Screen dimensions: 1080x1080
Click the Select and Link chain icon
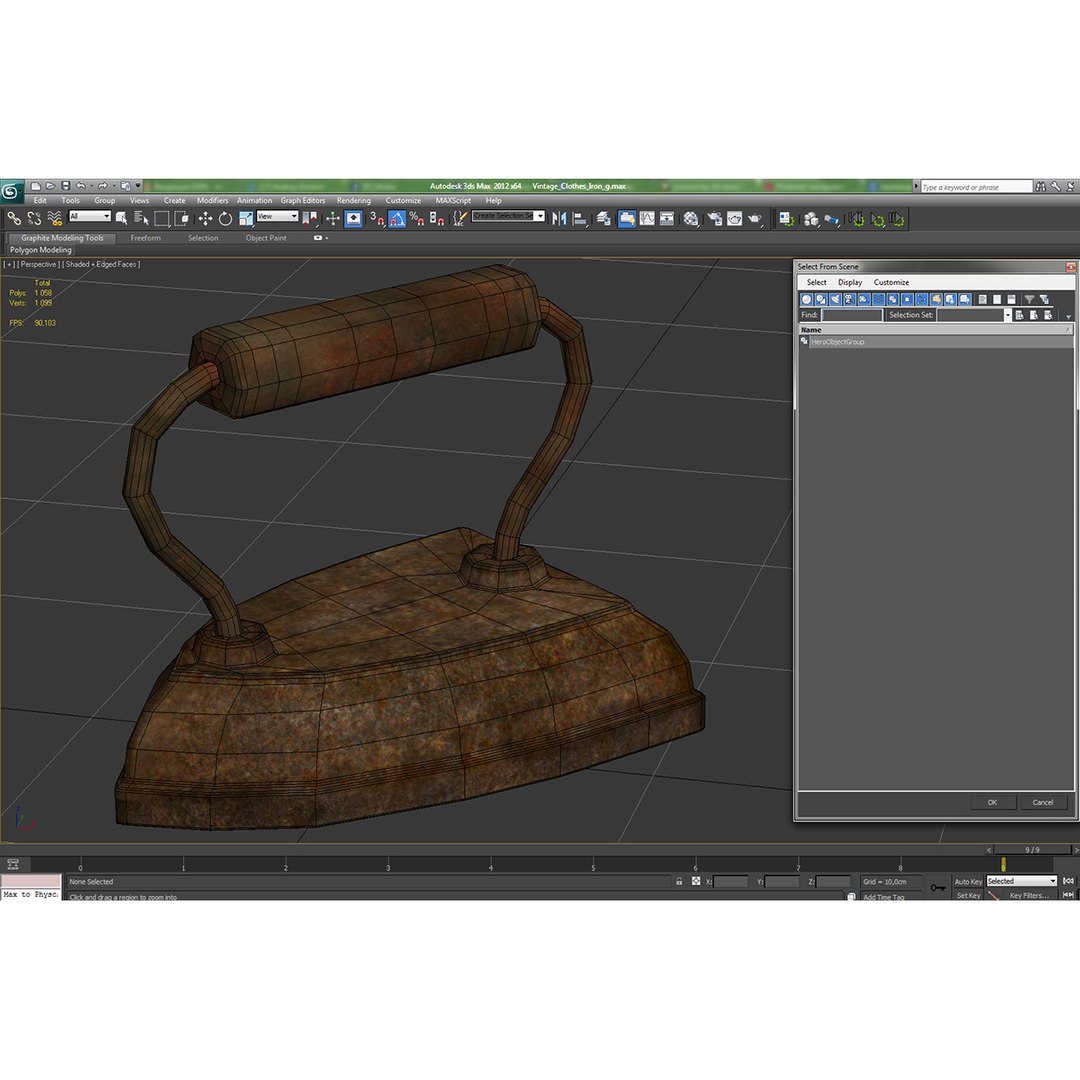click(x=14, y=219)
